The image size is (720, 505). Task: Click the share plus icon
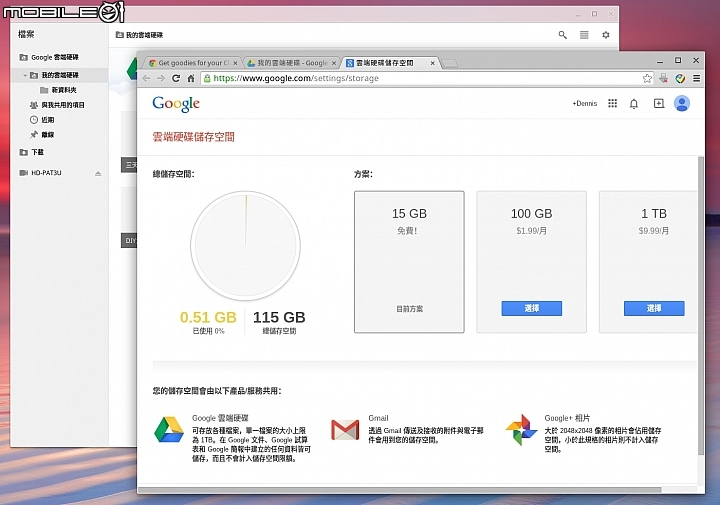pos(659,104)
